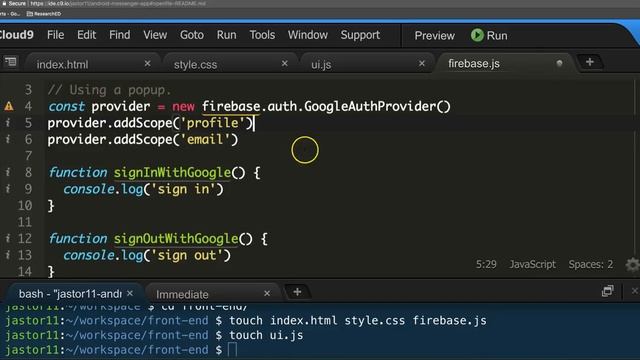The height and width of the screenshot is (360, 640).
Task: Click signOutWithGoogle function name
Action: coord(176,238)
